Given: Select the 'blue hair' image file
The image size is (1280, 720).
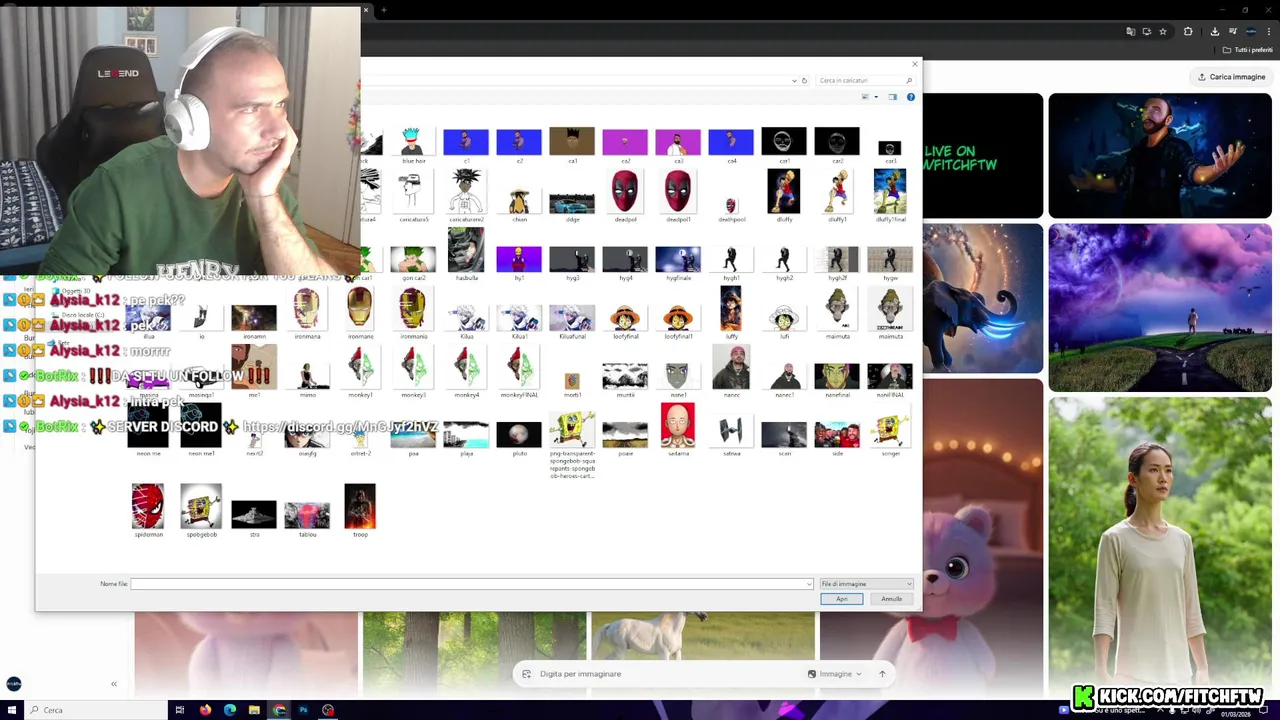Looking at the screenshot, I should point(412,145).
